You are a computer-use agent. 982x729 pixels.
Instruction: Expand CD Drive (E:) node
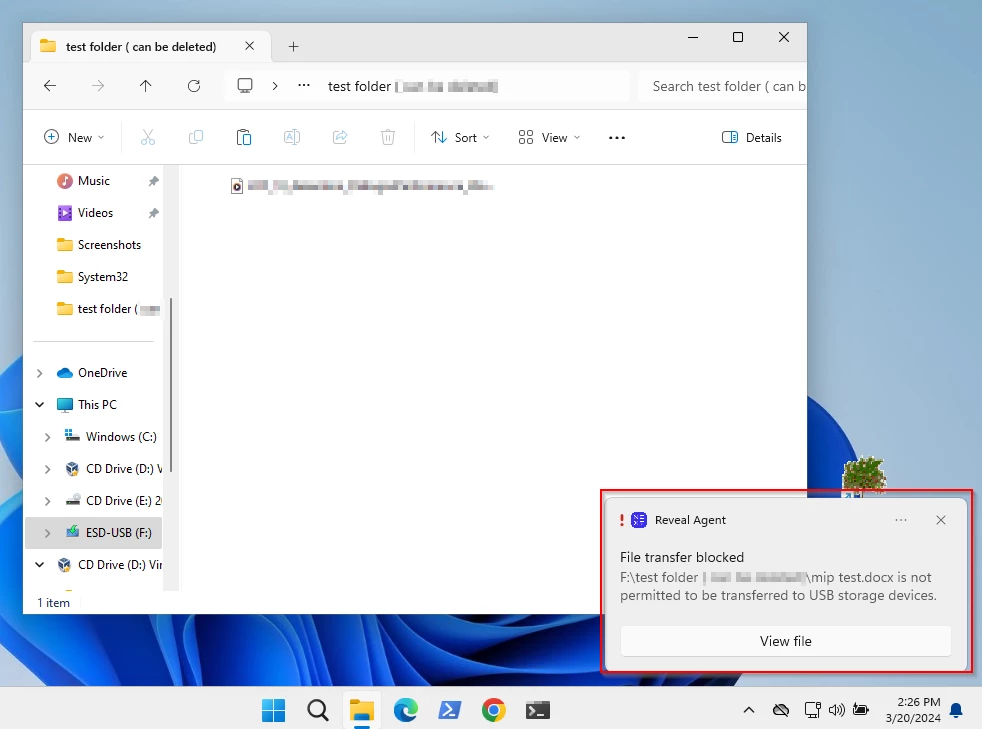48,501
